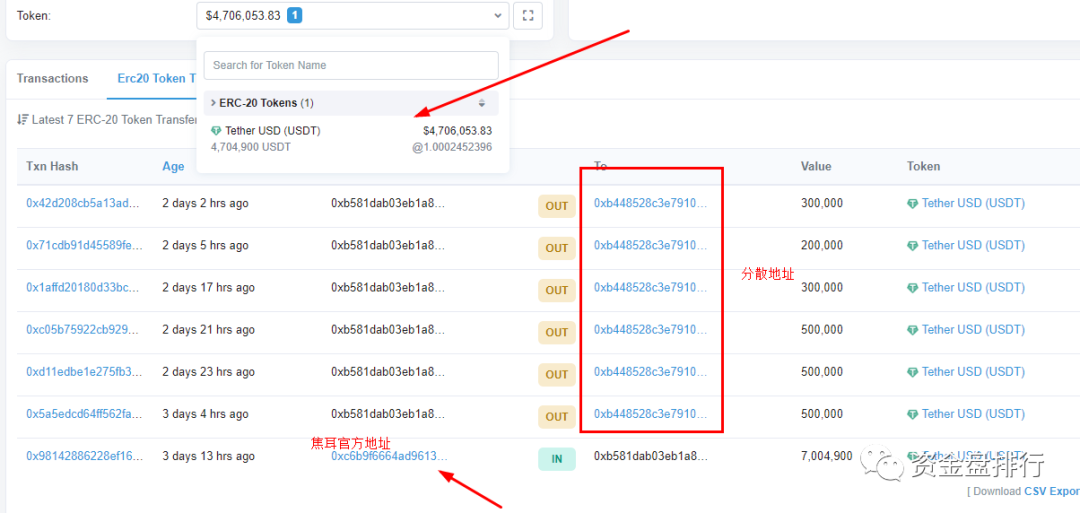
Task: Click Tether USD (USDT) token in 2 days 2 hrs row
Action: (x=973, y=203)
